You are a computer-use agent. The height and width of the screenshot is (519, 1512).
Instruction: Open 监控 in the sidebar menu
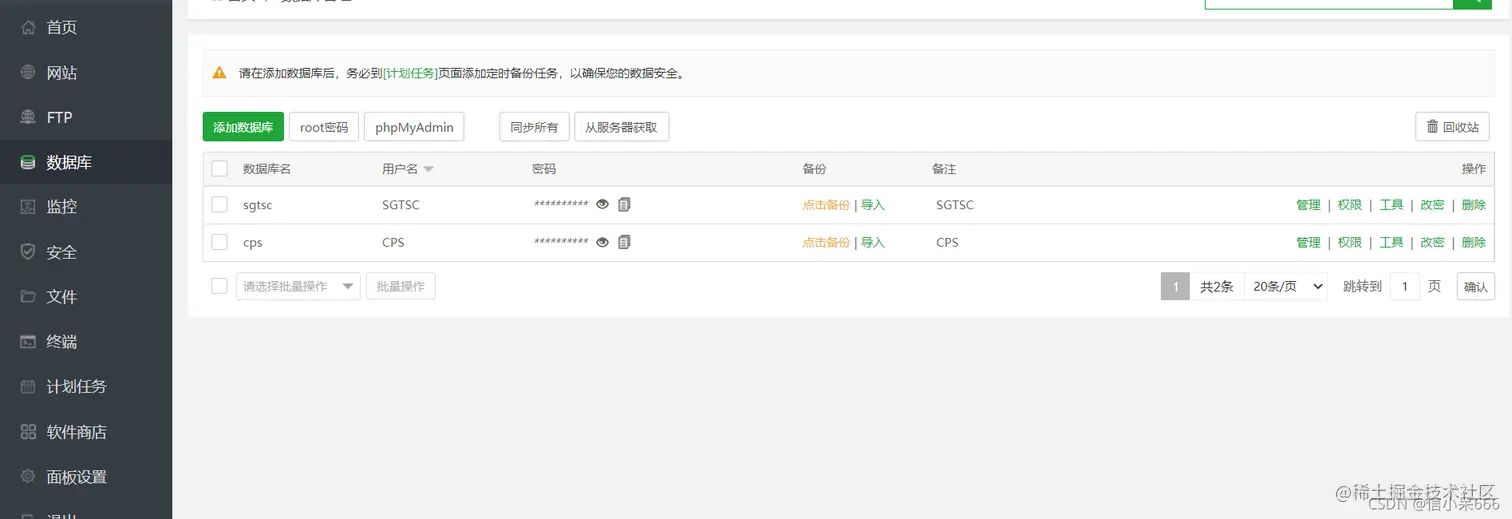(62, 207)
